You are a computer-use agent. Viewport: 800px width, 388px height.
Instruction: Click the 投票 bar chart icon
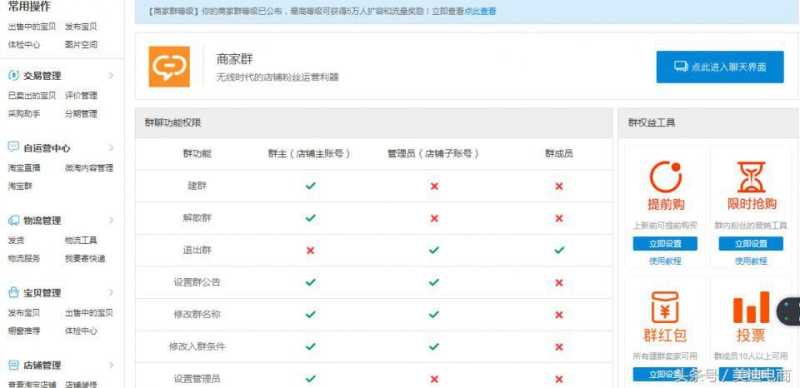[x=751, y=307]
